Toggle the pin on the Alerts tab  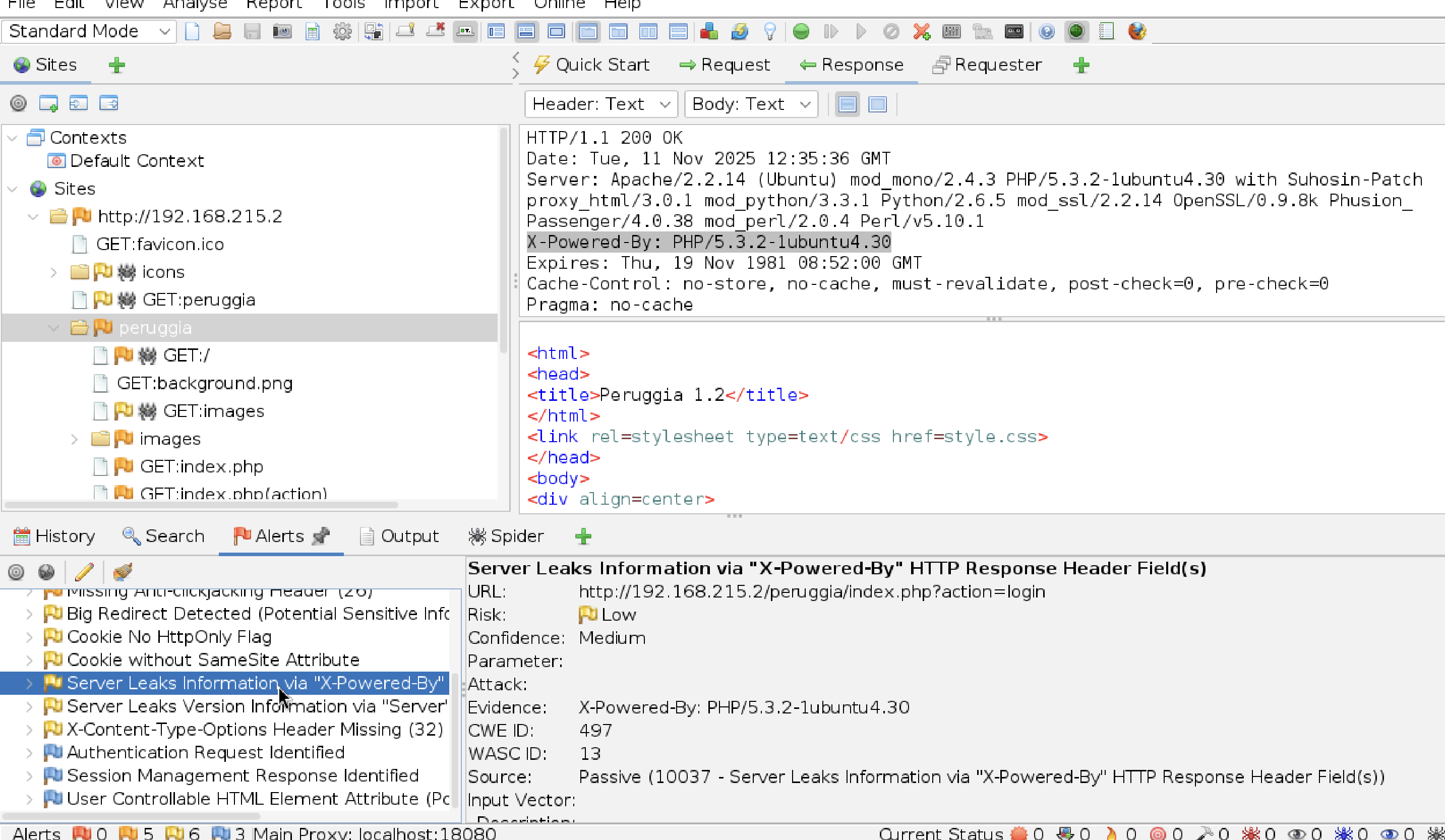[x=321, y=536]
